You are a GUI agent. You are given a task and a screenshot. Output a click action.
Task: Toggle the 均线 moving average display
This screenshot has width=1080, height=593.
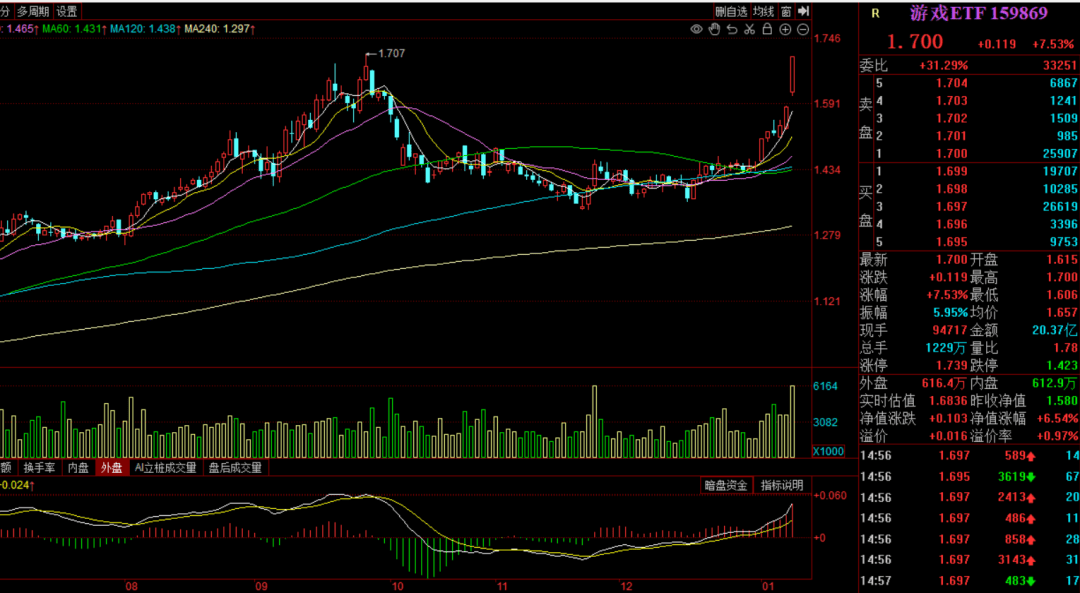pos(764,12)
